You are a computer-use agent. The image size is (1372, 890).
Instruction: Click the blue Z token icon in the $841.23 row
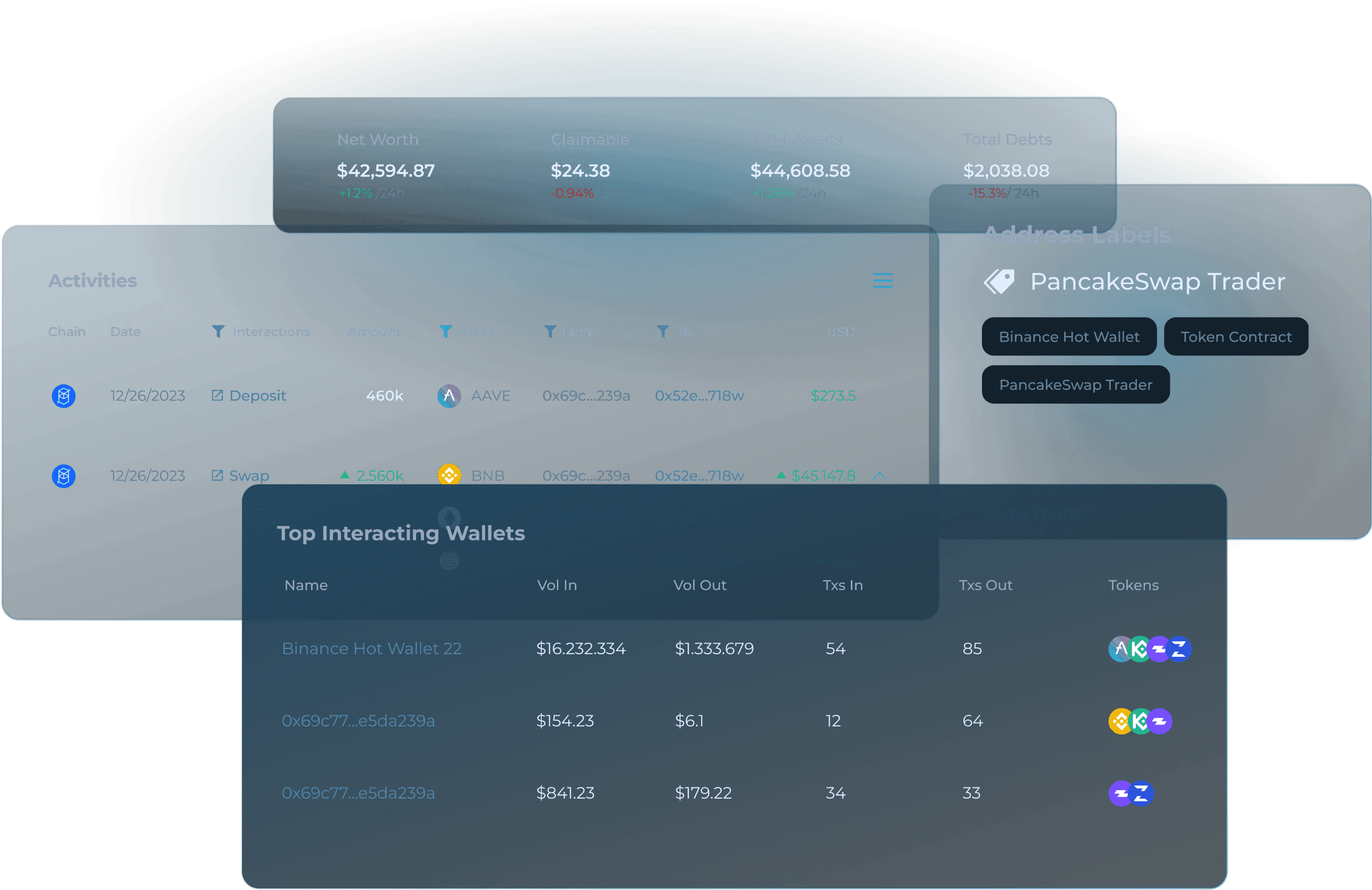(1142, 793)
